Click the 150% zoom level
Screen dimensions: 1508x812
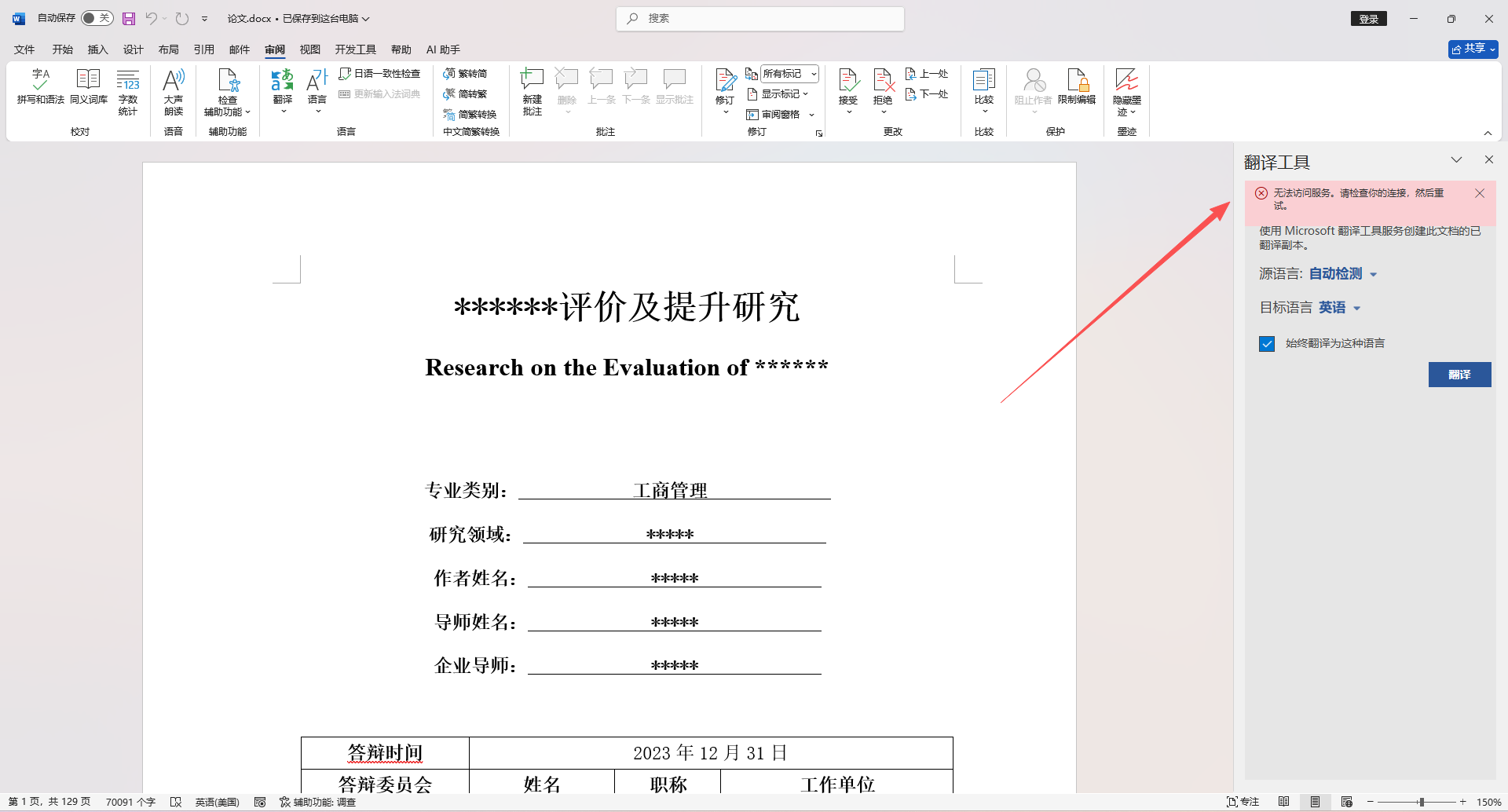coord(1488,802)
